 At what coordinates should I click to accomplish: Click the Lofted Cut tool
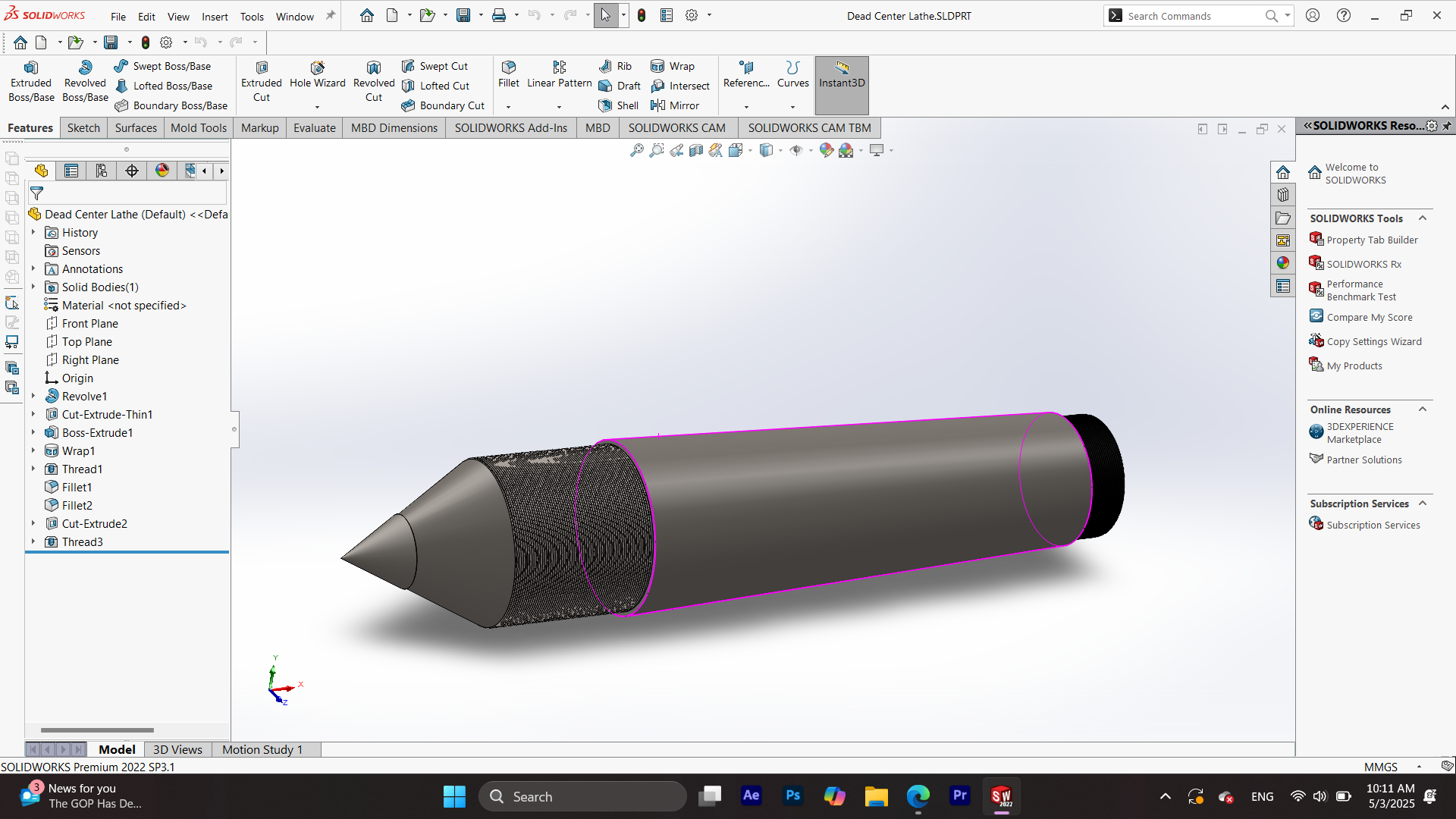pyautogui.click(x=436, y=86)
